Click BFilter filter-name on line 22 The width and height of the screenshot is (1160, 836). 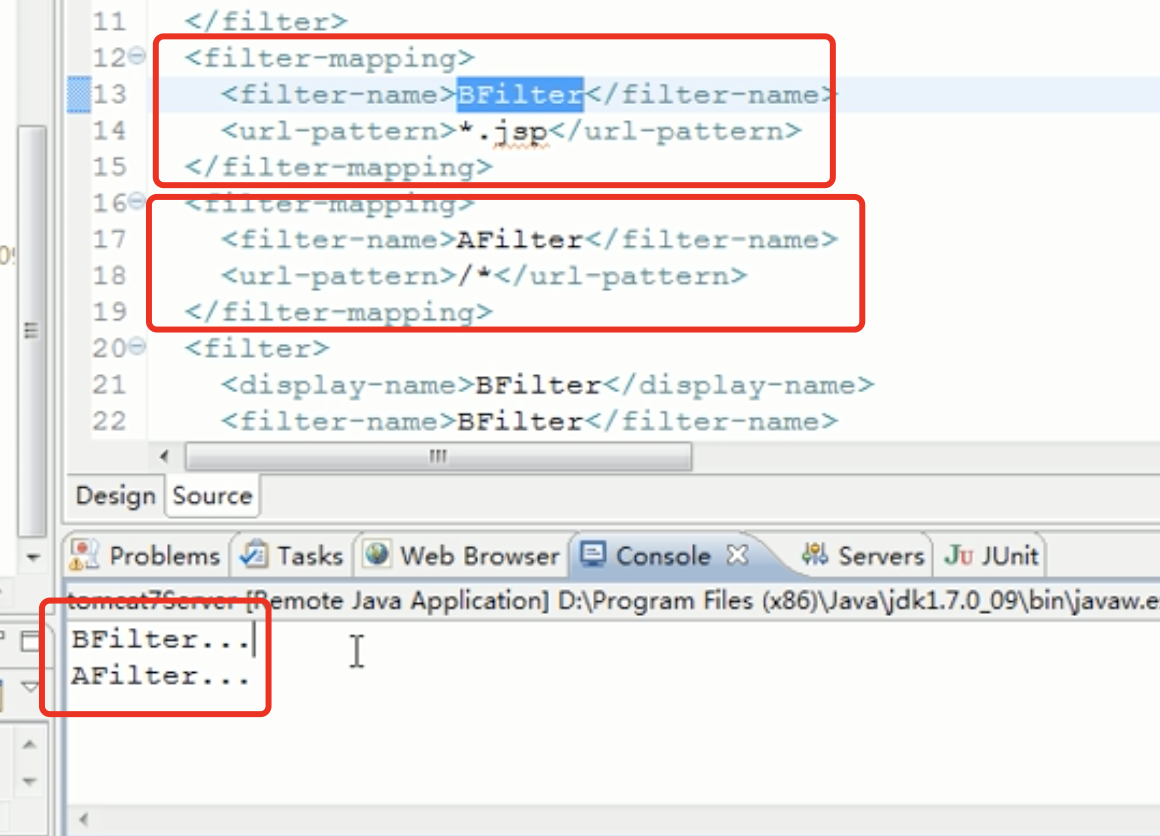click(x=520, y=421)
